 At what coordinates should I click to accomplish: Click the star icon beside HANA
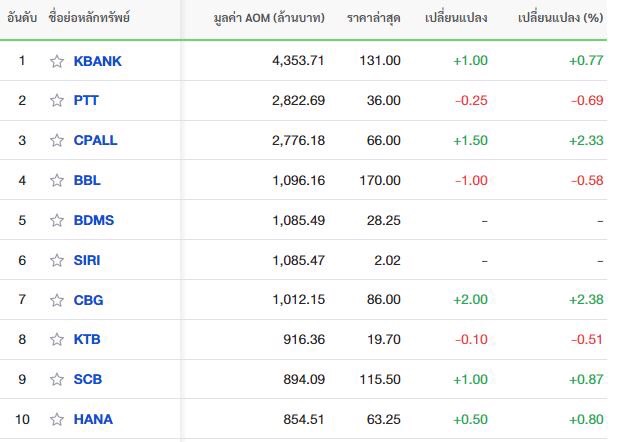(57, 419)
